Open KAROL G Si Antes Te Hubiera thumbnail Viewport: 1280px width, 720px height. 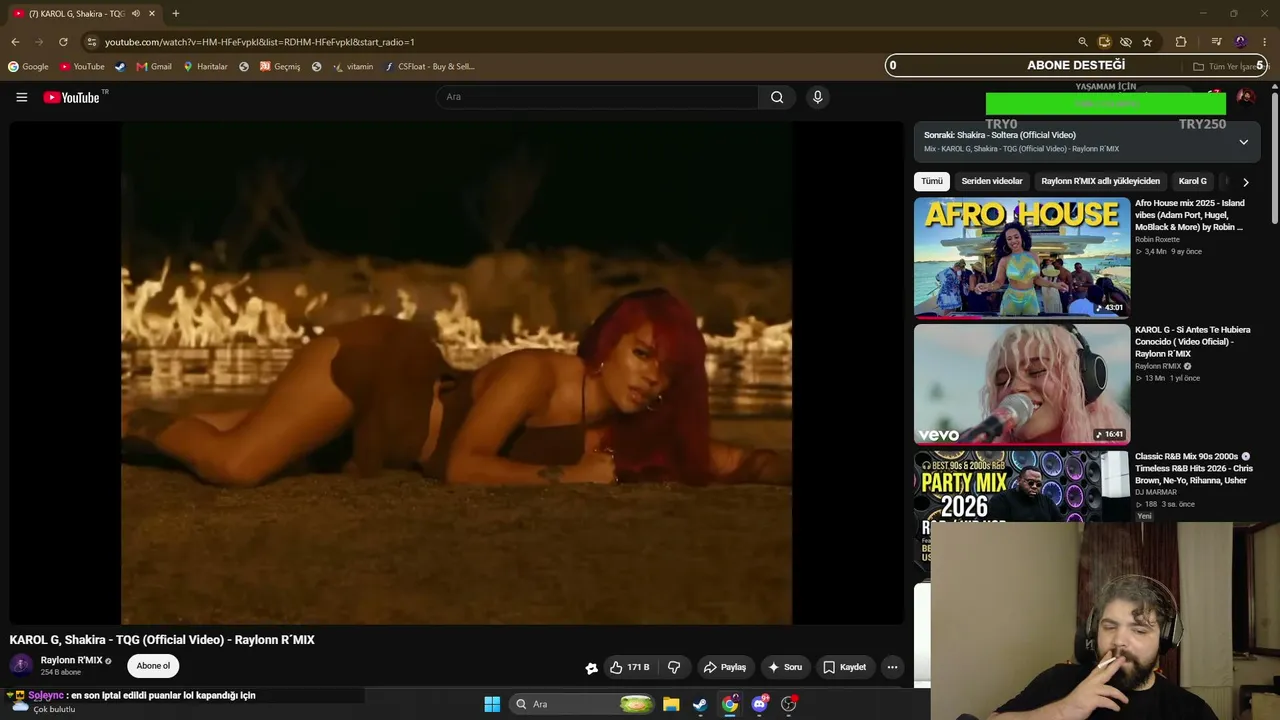point(1022,384)
